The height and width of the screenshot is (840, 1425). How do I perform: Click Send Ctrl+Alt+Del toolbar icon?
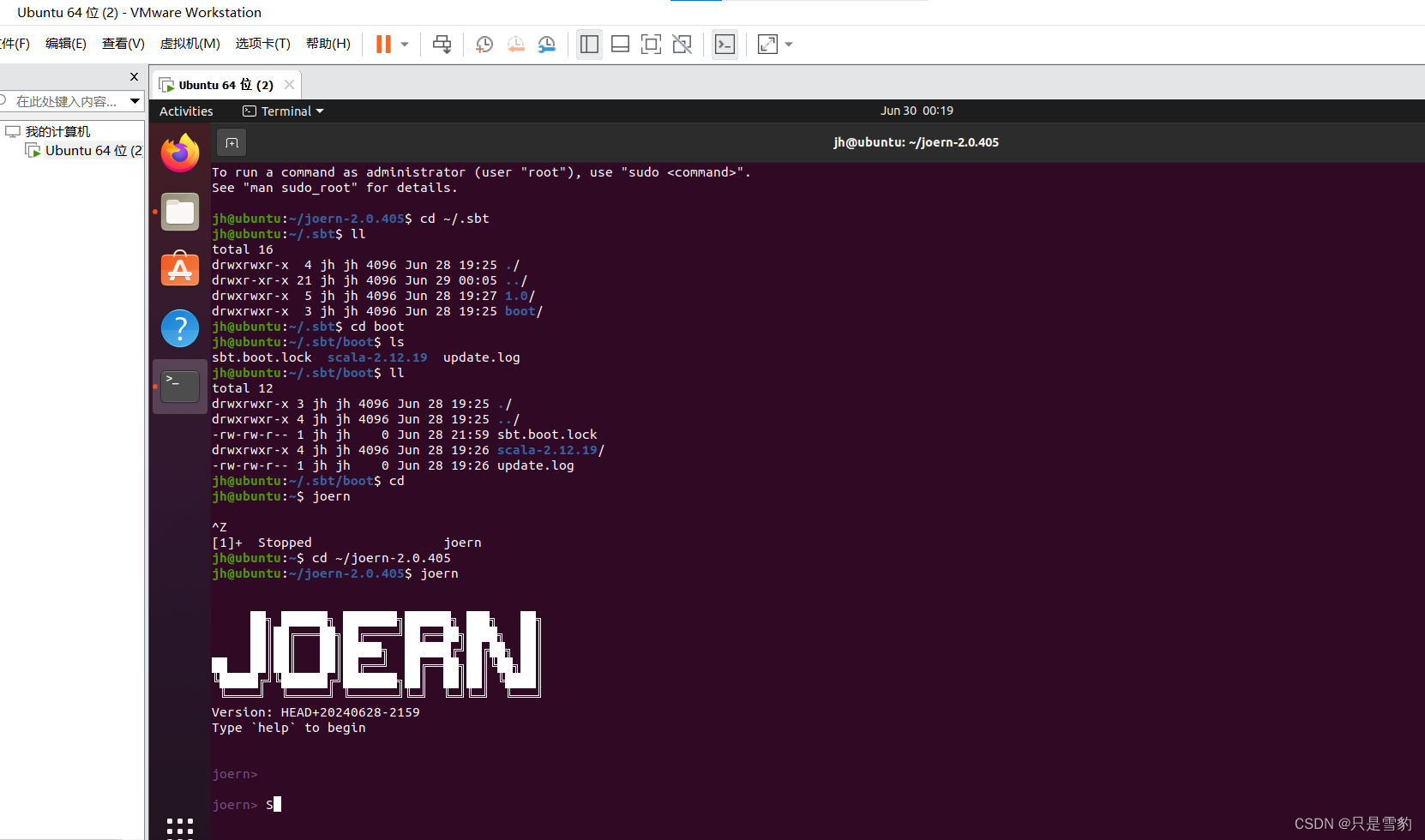coord(442,44)
